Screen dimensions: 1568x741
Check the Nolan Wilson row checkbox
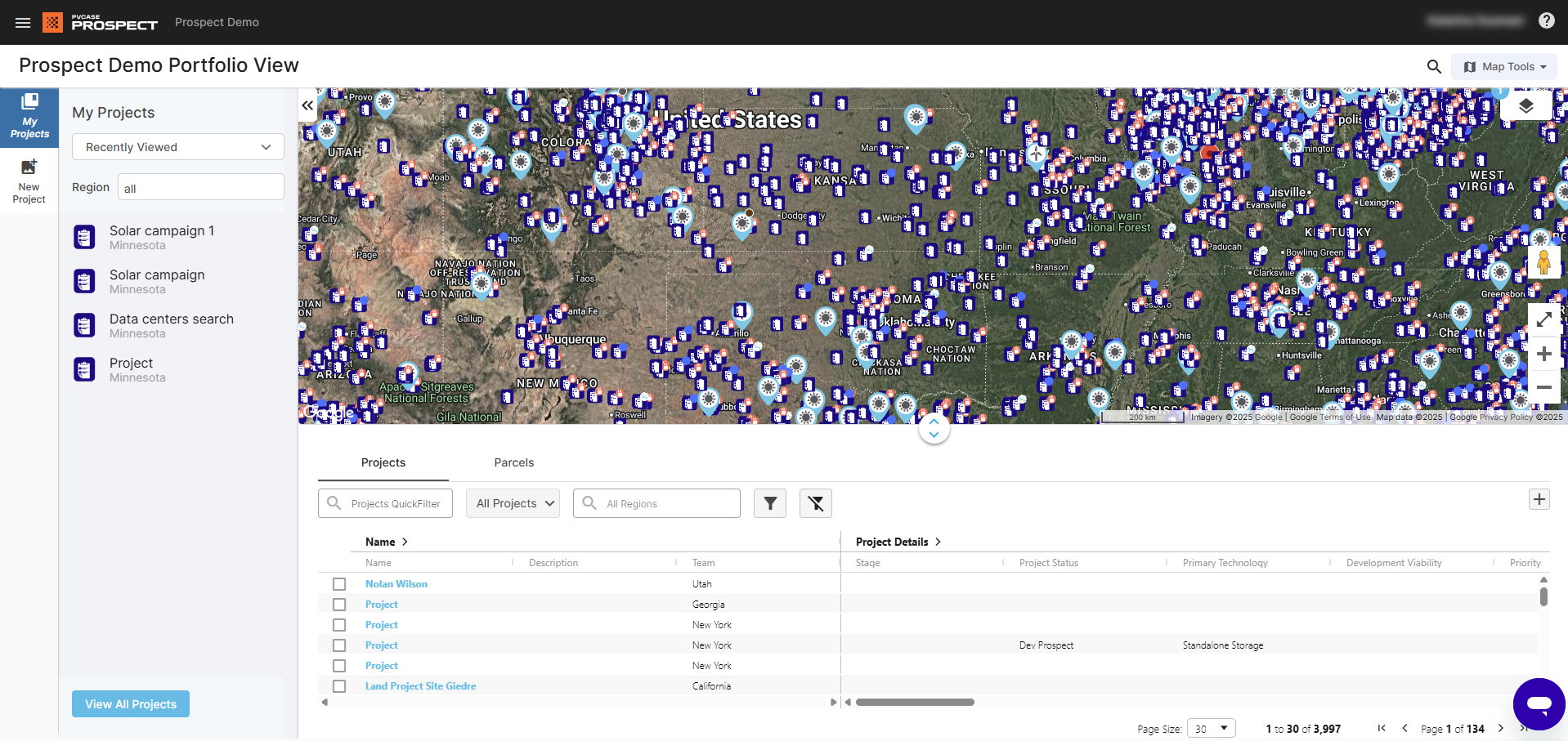click(339, 584)
